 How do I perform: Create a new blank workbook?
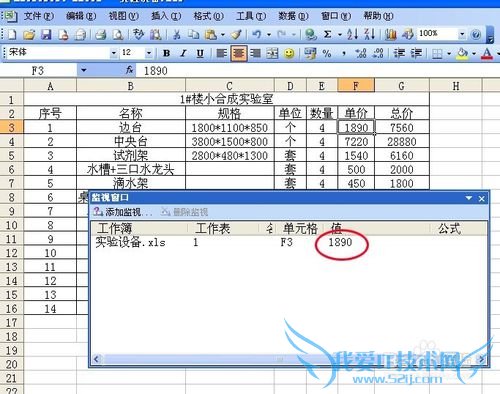12,34
